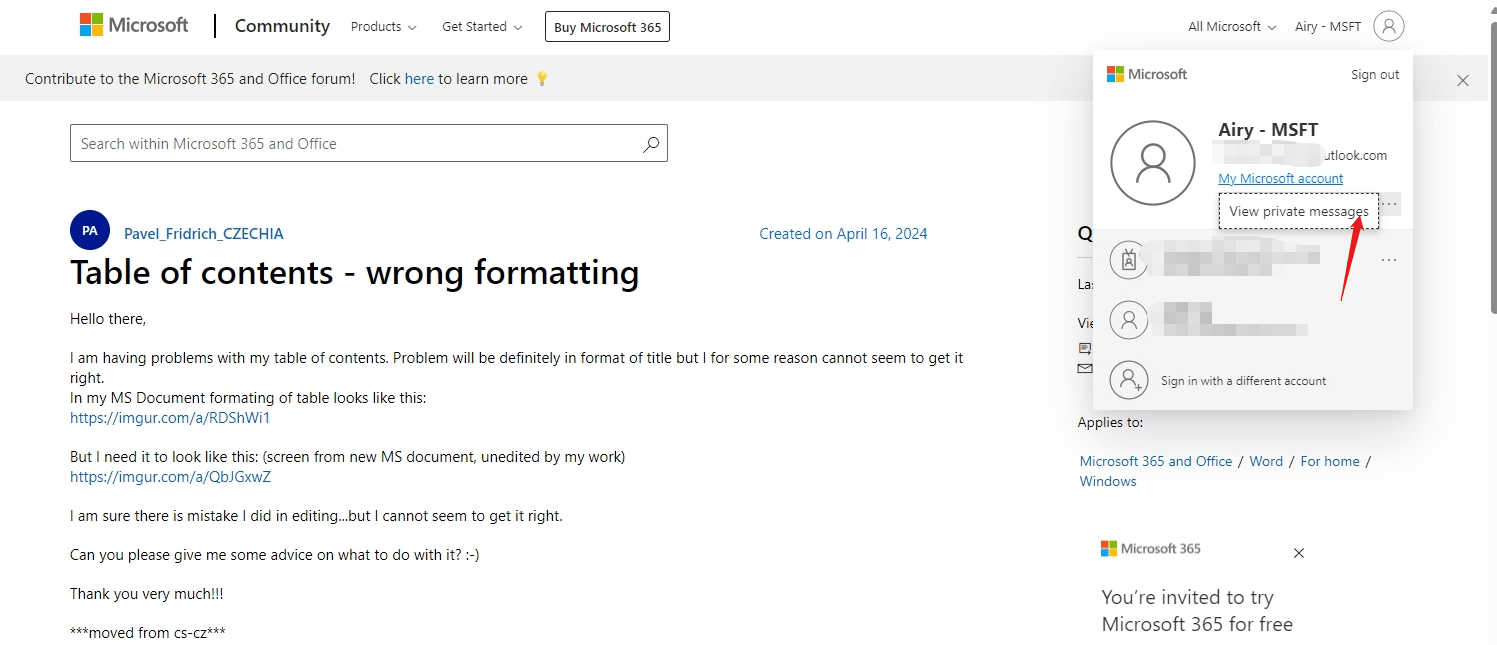Expand the Get Started dropdown
The width and height of the screenshot is (1497, 645).
[x=481, y=27]
